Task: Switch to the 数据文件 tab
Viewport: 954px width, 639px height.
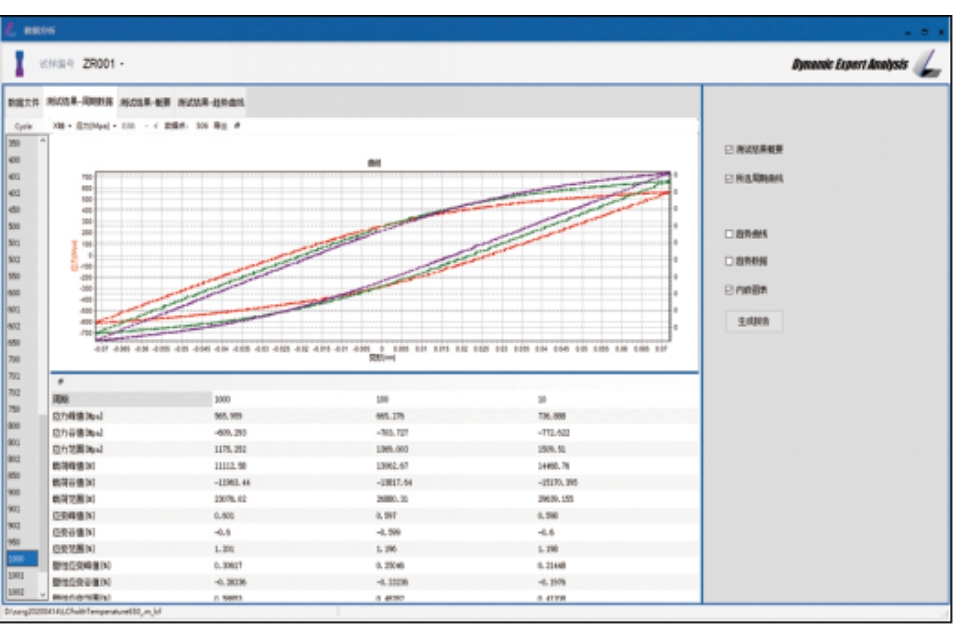Action: point(23,102)
